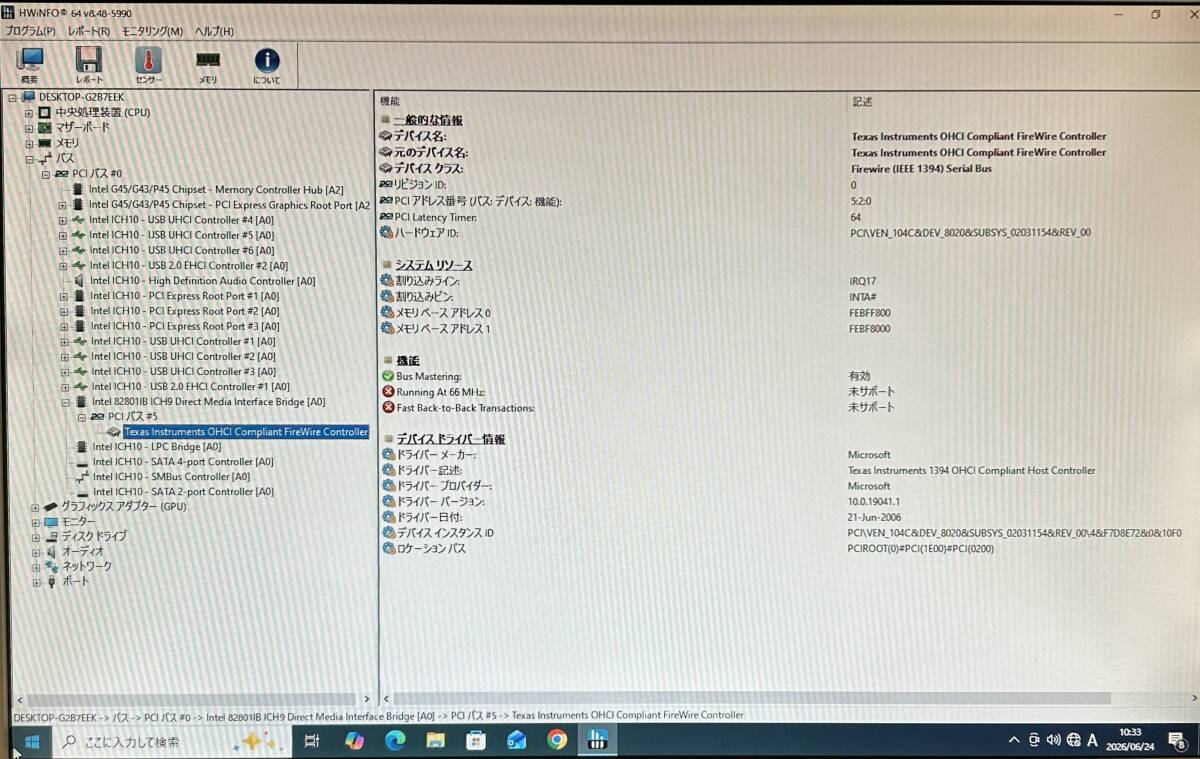Click the Report floppy disk icon
Screen dimensions: 1200x759
[x=89, y=65]
